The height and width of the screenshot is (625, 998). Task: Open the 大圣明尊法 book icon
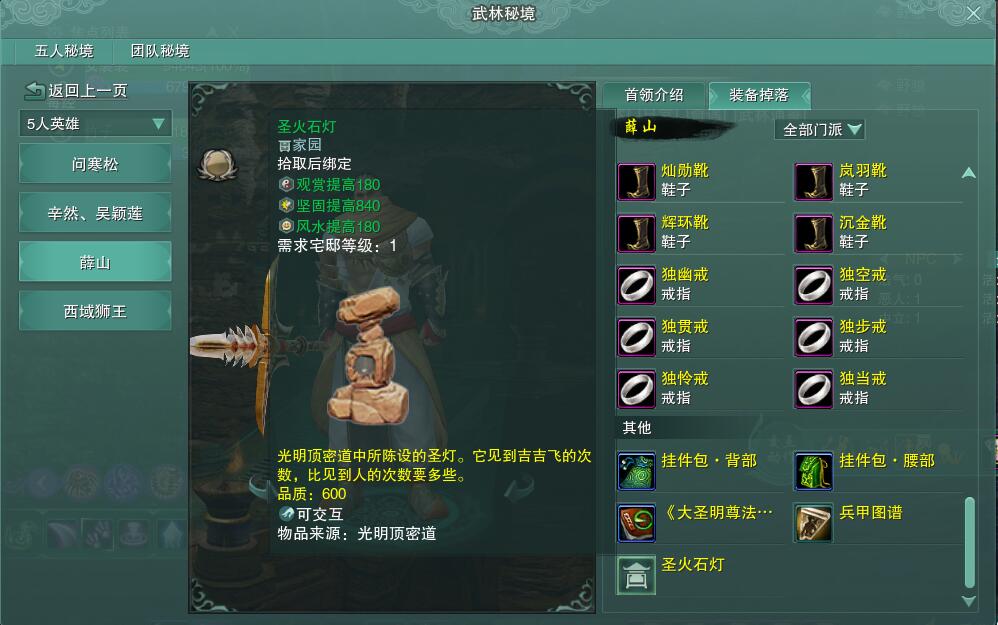[636, 523]
